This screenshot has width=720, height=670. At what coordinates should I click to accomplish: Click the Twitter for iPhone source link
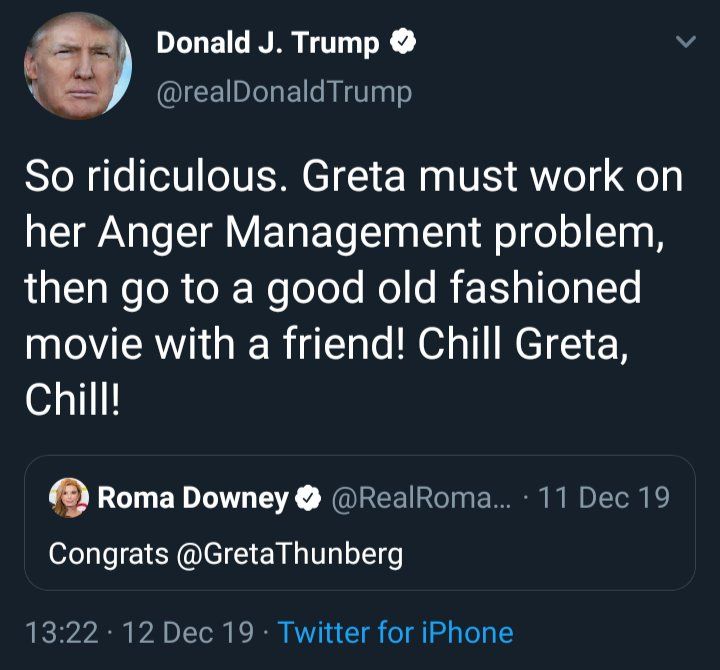(395, 632)
